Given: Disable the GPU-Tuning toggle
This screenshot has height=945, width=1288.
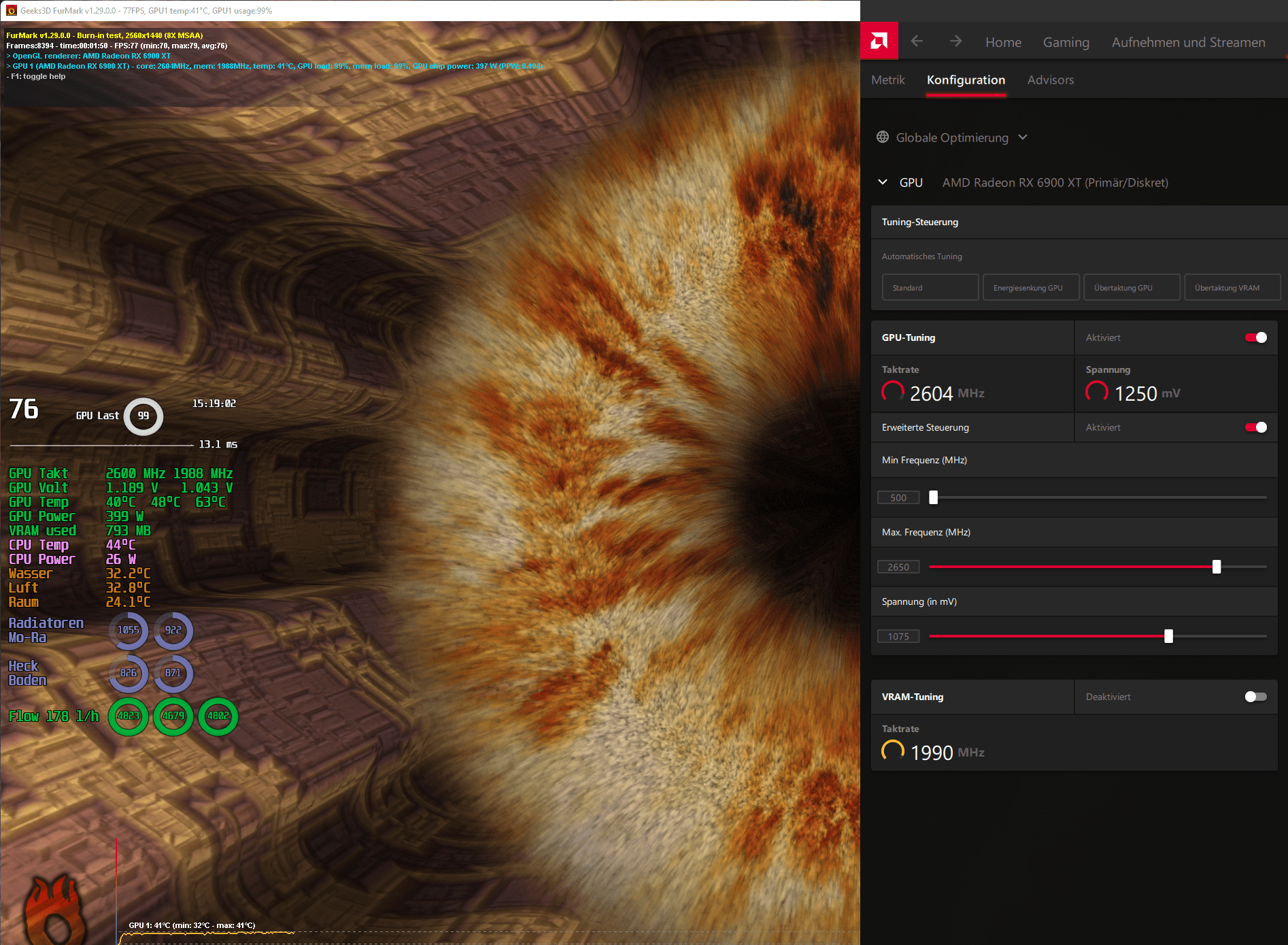Looking at the screenshot, I should pyautogui.click(x=1256, y=337).
